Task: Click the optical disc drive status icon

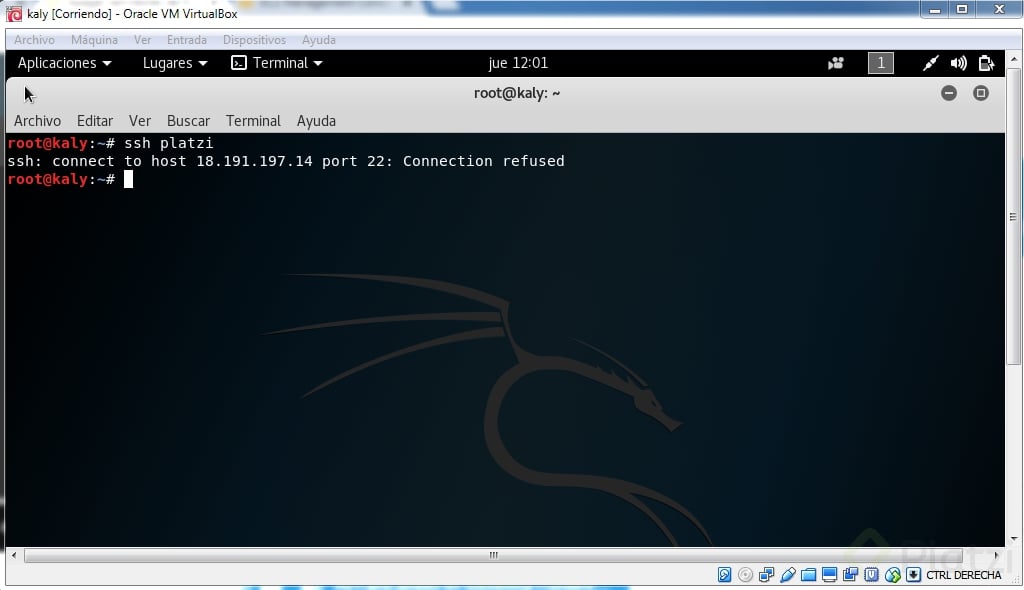Action: pyautogui.click(x=745, y=575)
